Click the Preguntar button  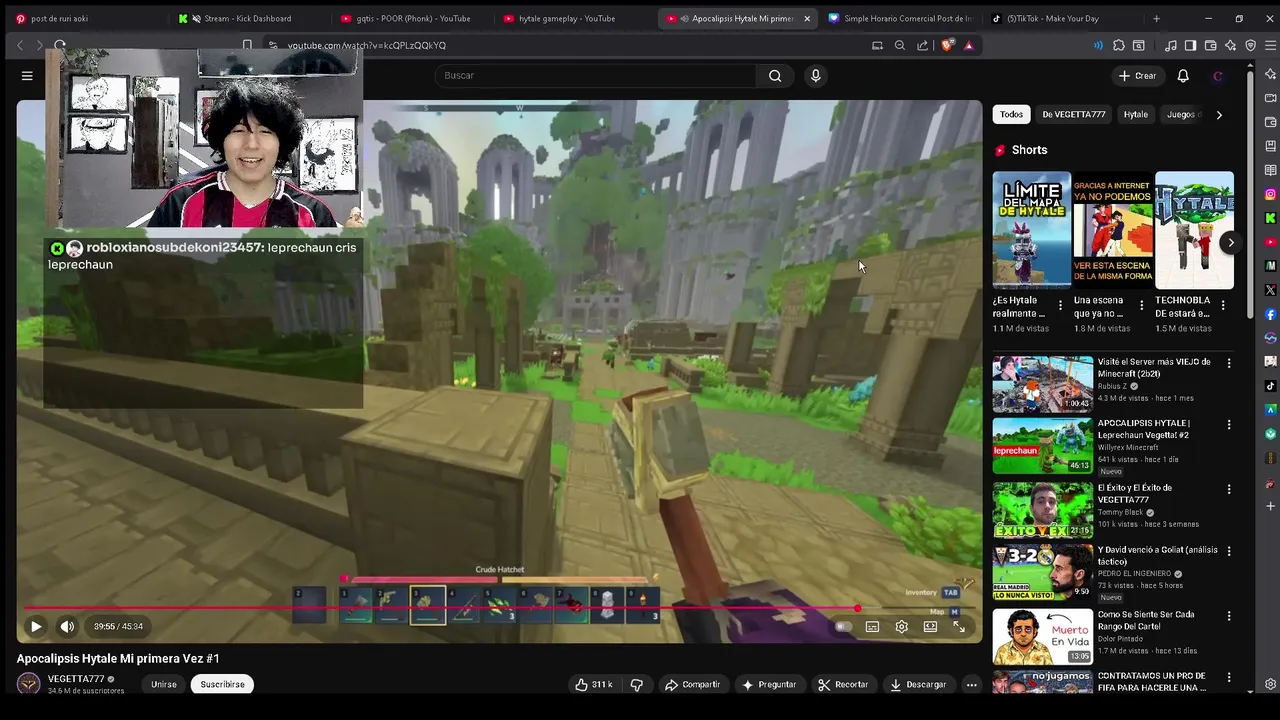(x=768, y=685)
